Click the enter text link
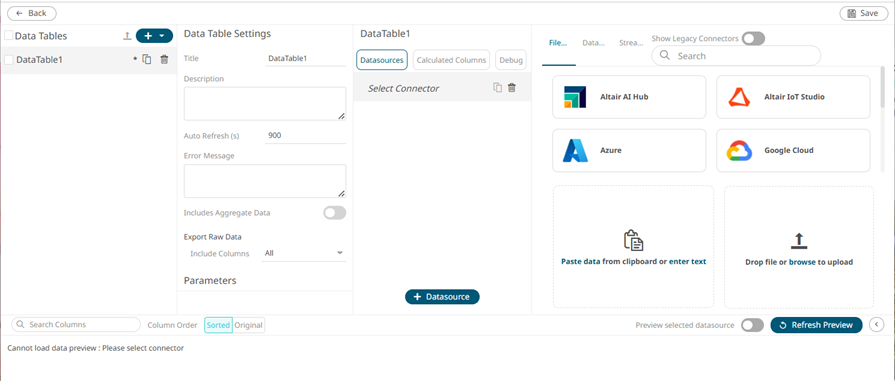This screenshot has height=381, width=895. [688, 262]
